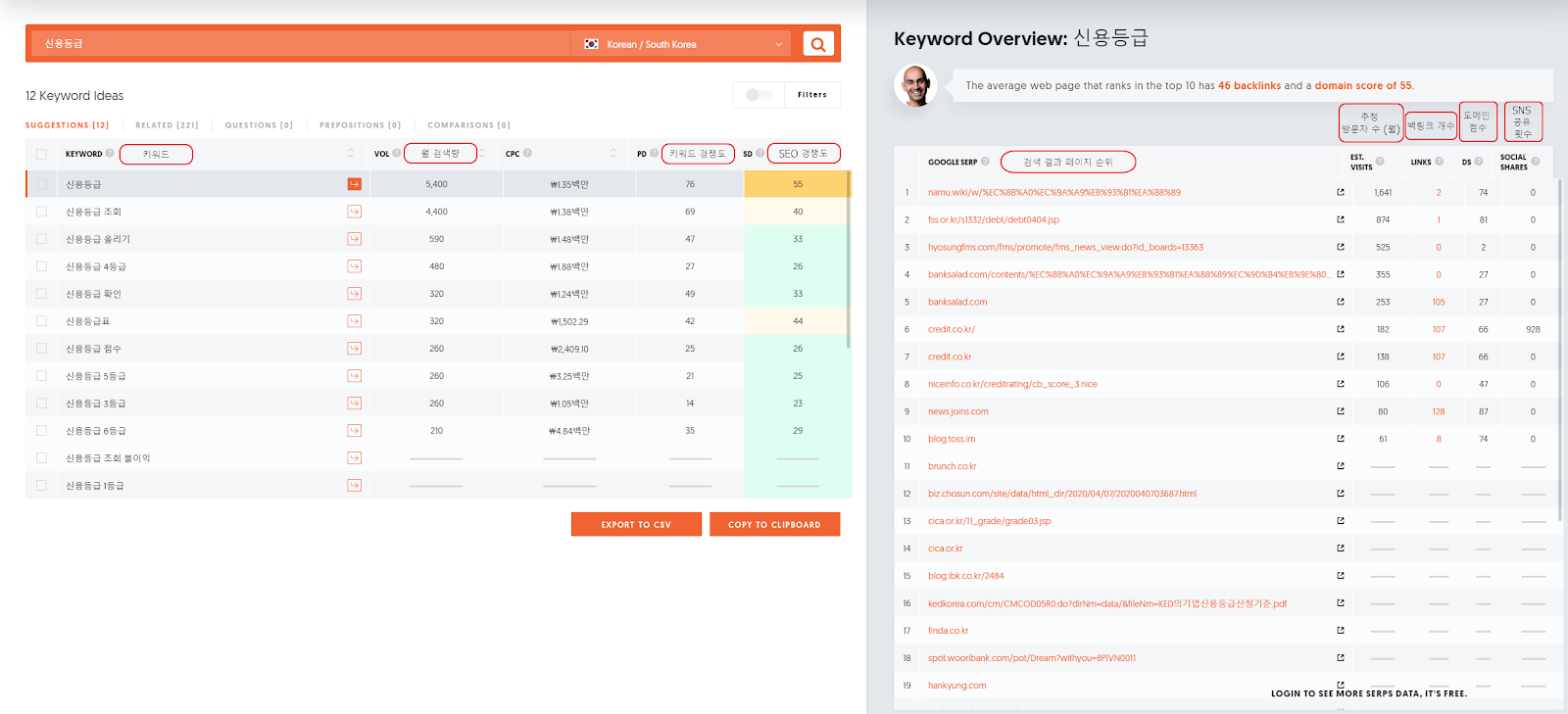Check the box for keyword 신용등급 4등급
The height and width of the screenshot is (714, 1568).
[41, 266]
